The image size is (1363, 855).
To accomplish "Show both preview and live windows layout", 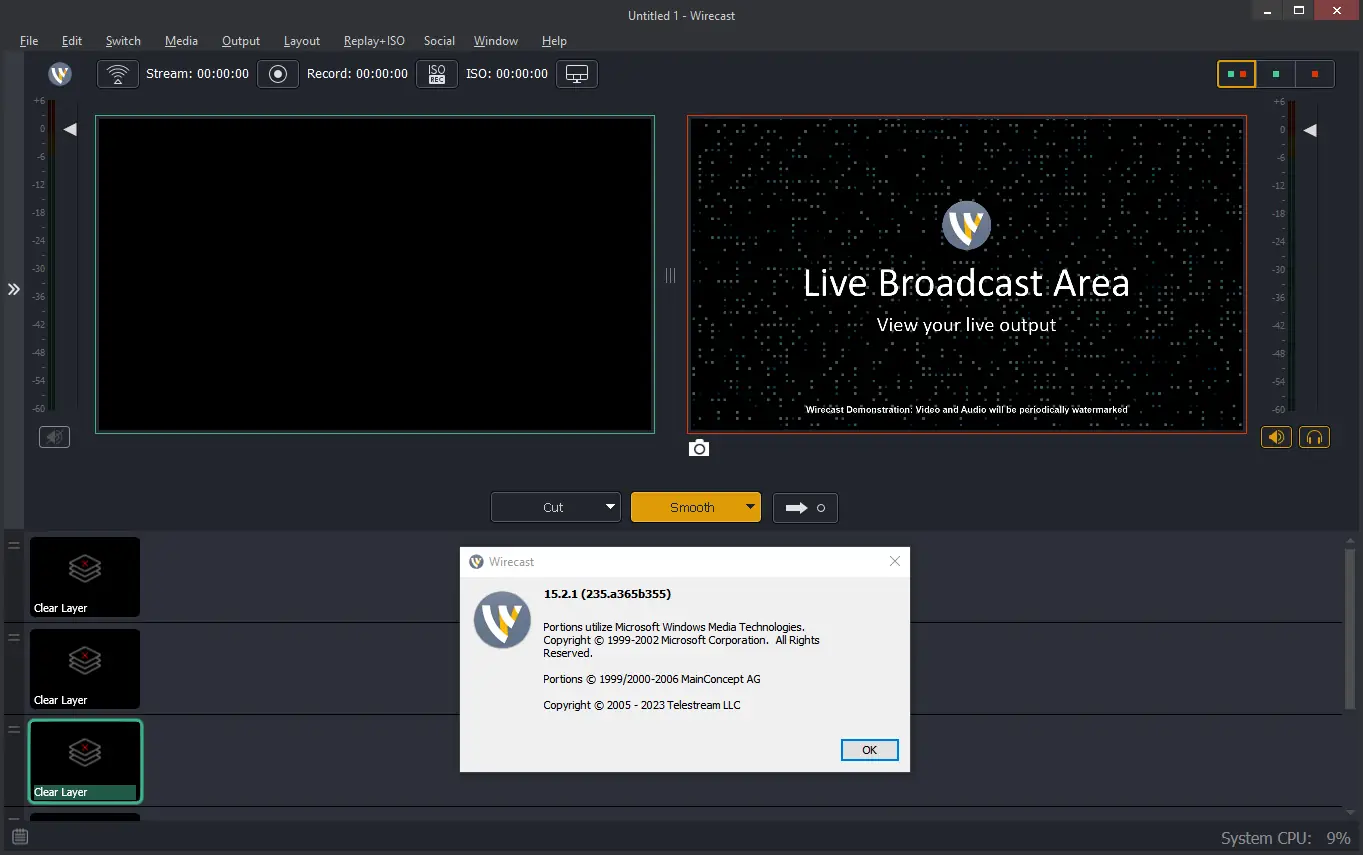I will (1236, 74).
